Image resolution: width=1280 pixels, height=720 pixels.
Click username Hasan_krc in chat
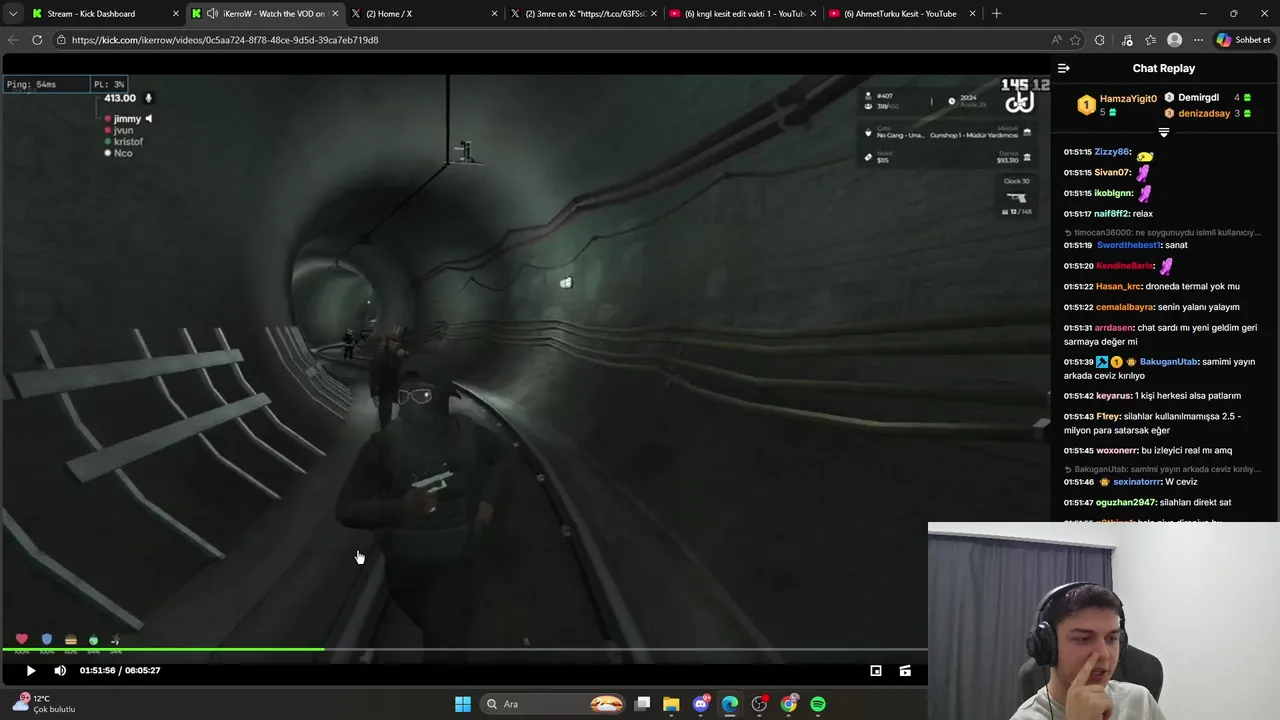(1117, 287)
